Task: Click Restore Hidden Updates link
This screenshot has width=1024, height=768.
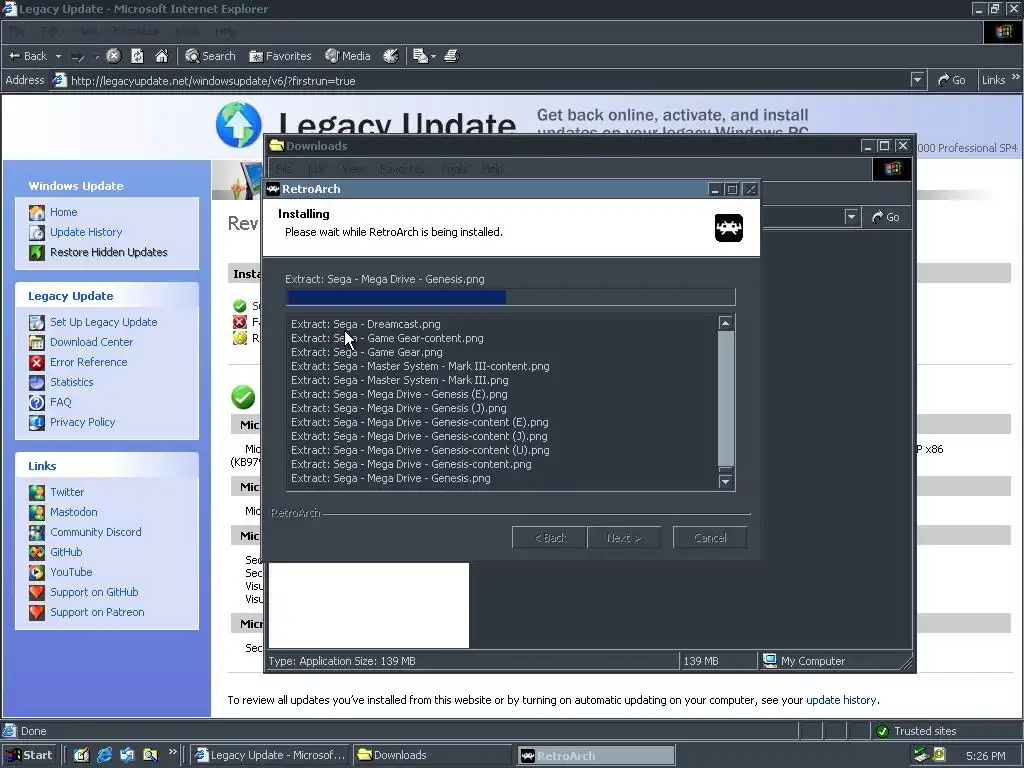Action: pos(109,252)
